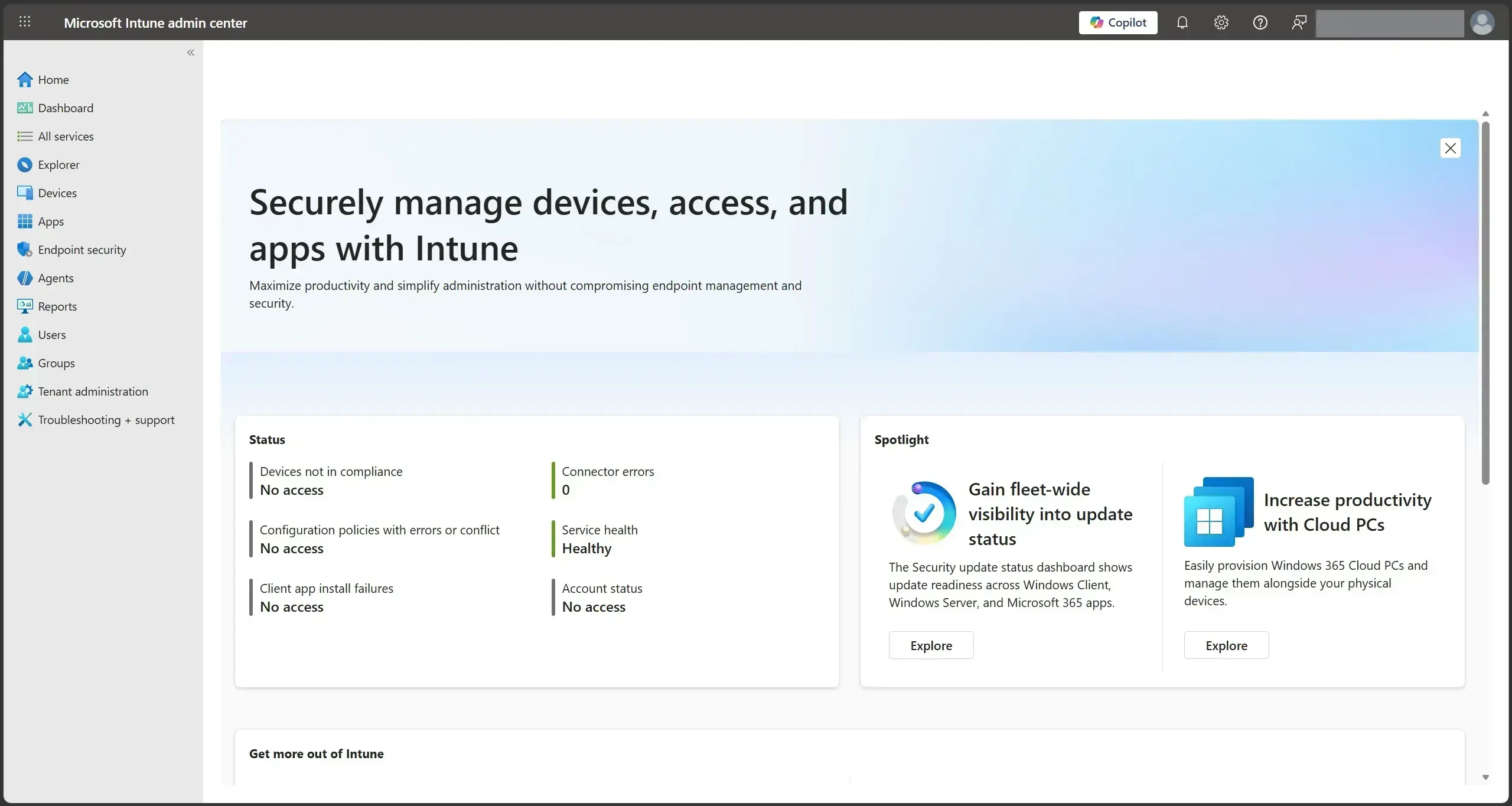Viewport: 1512px width, 806px height.
Task: Open settings gear icon in header
Action: pyautogui.click(x=1221, y=22)
